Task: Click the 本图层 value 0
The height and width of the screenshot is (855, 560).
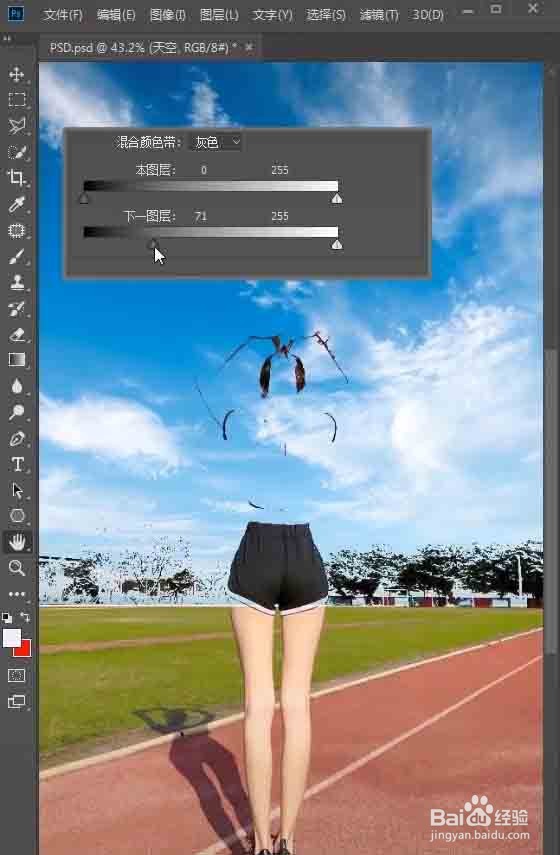Action: (203, 170)
